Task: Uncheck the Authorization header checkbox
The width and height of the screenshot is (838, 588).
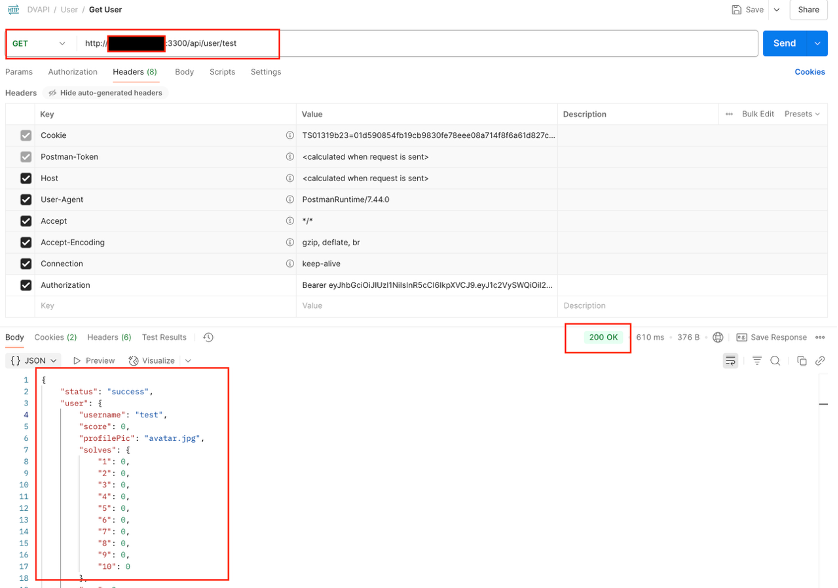Action: (26, 285)
